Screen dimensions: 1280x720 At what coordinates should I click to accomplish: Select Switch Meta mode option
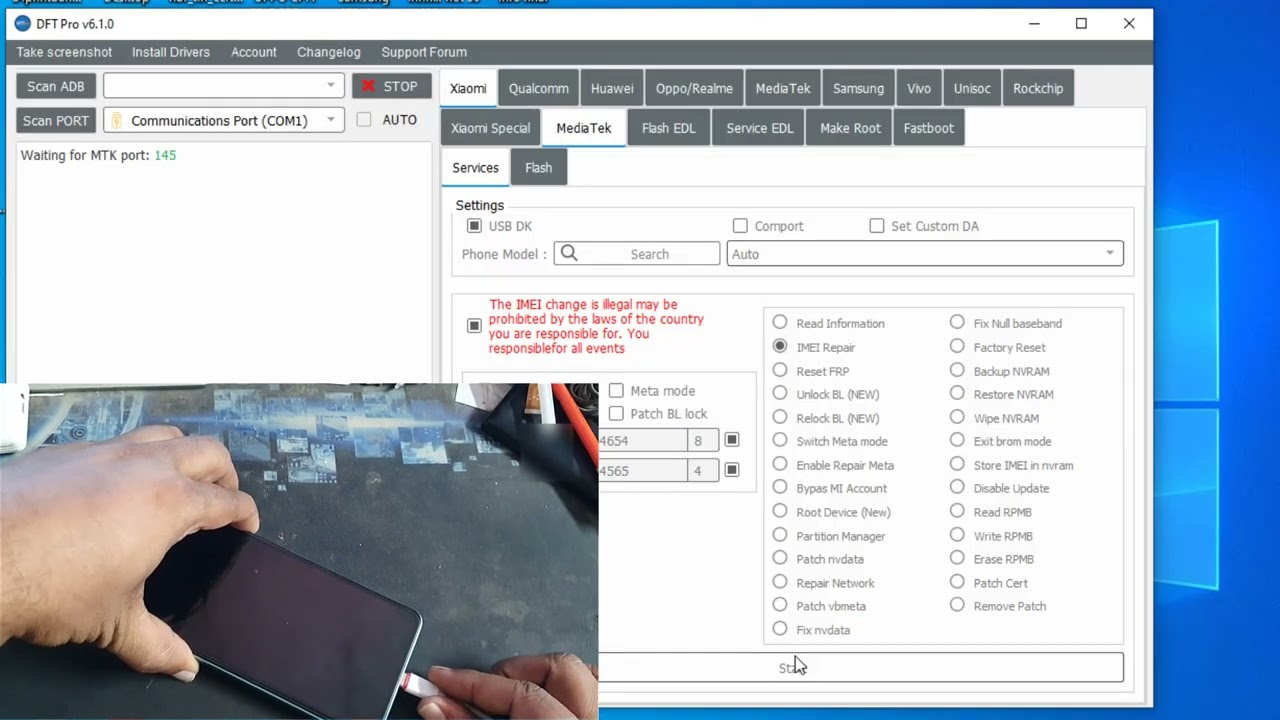[780, 440]
